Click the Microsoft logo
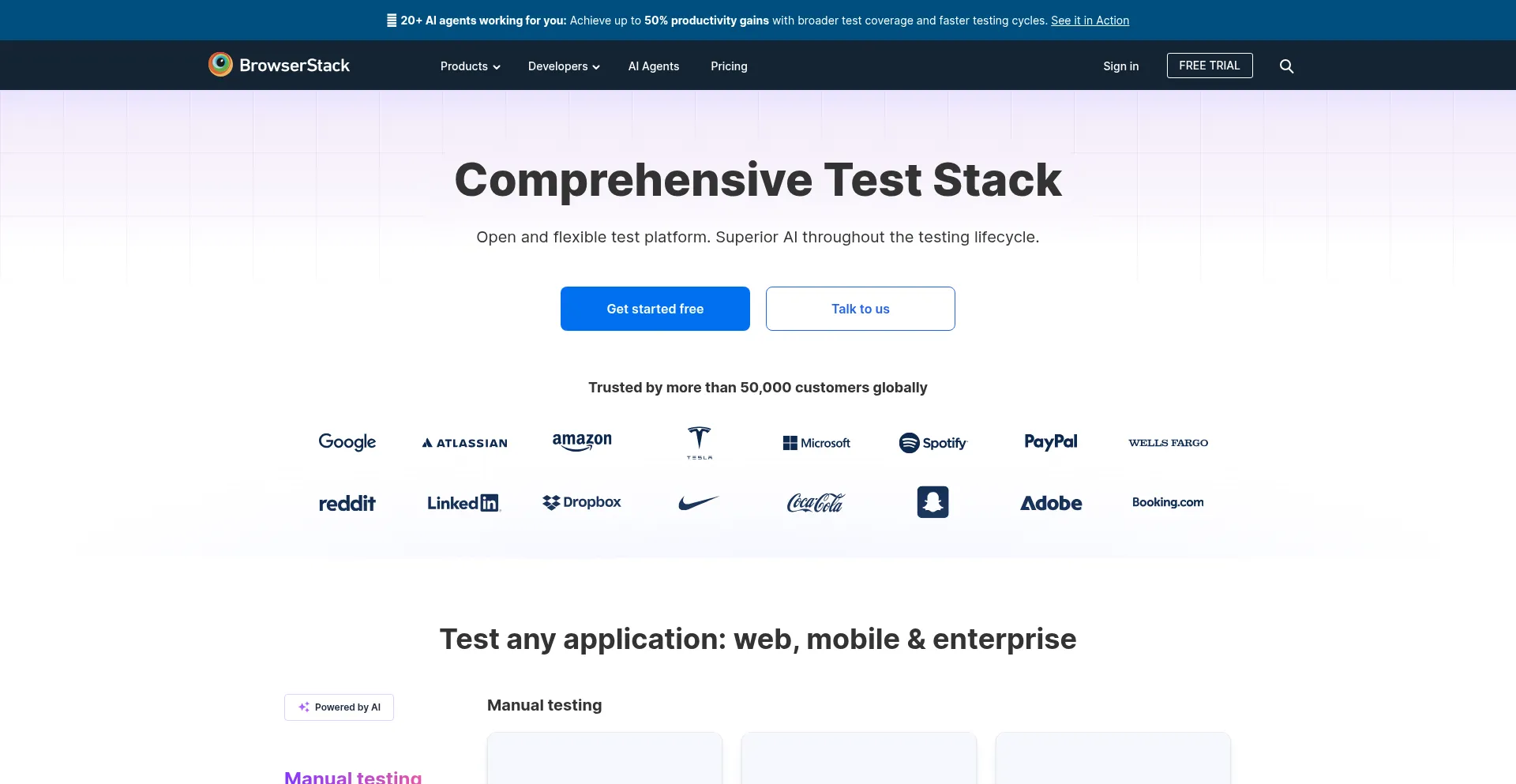The width and height of the screenshot is (1516, 784). (816, 443)
